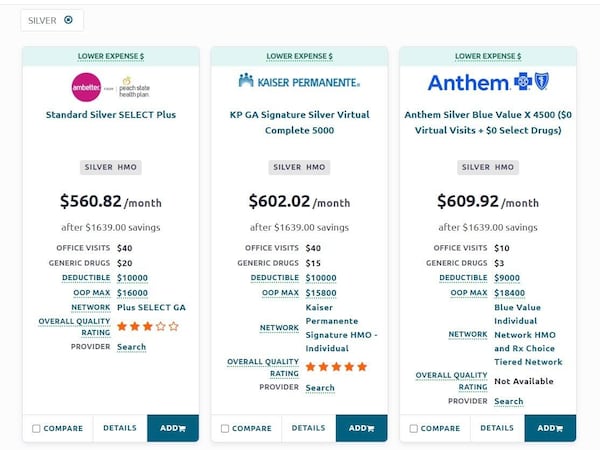Image resolution: width=600 pixels, height=450 pixels.
Task: Open Details for the Ambetter plan
Action: (x=119, y=428)
